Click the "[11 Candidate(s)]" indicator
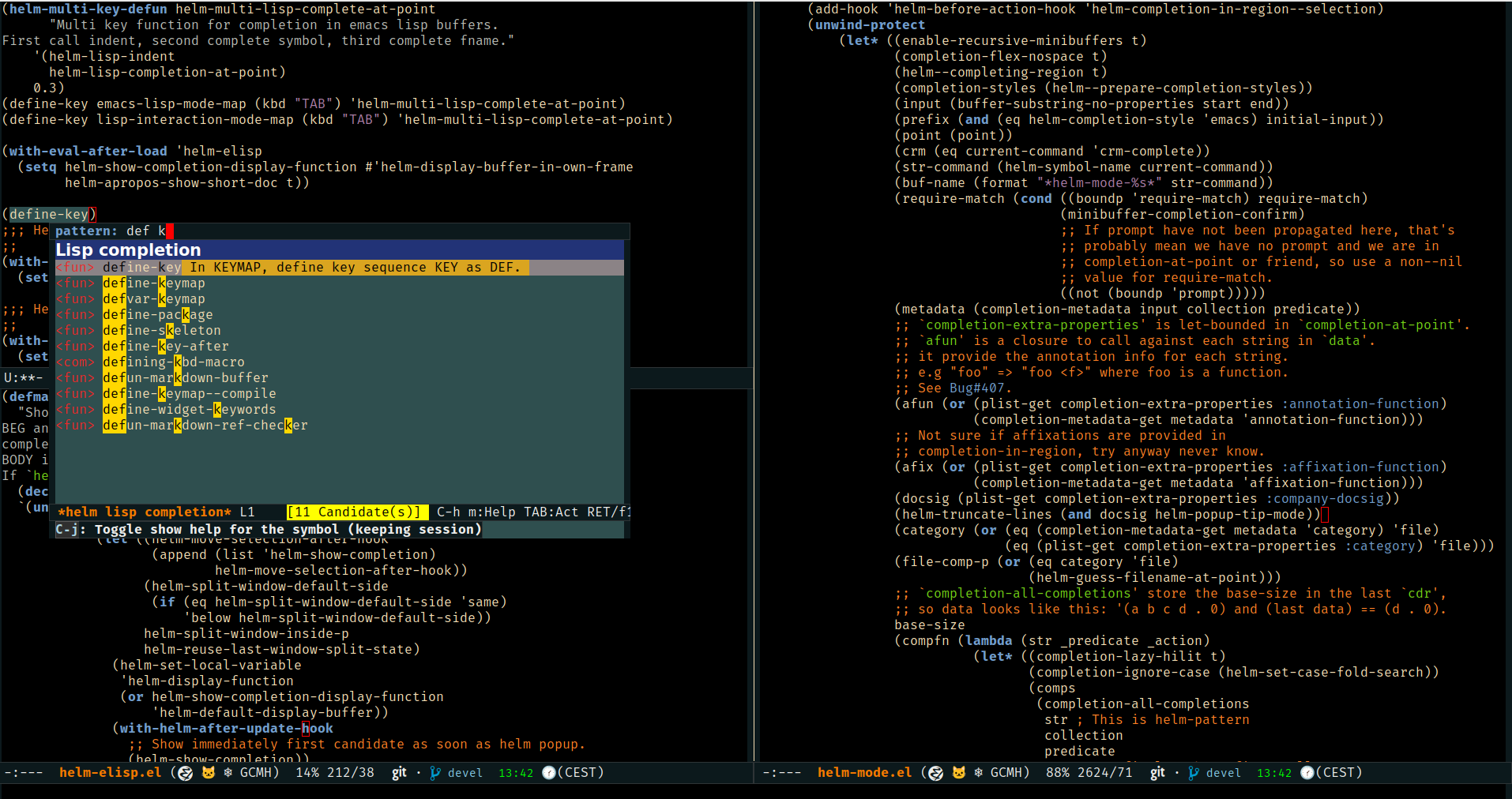This screenshot has height=799, width=1512. point(358,512)
